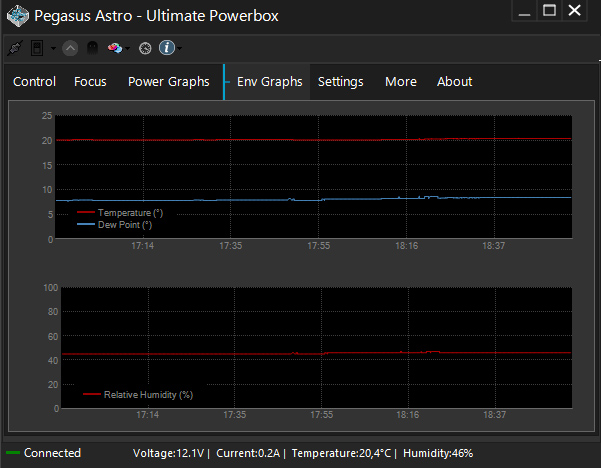Expand the dropdown next to speech bubbles icon
The image size is (601, 468).
pyautogui.click(x=127, y=49)
